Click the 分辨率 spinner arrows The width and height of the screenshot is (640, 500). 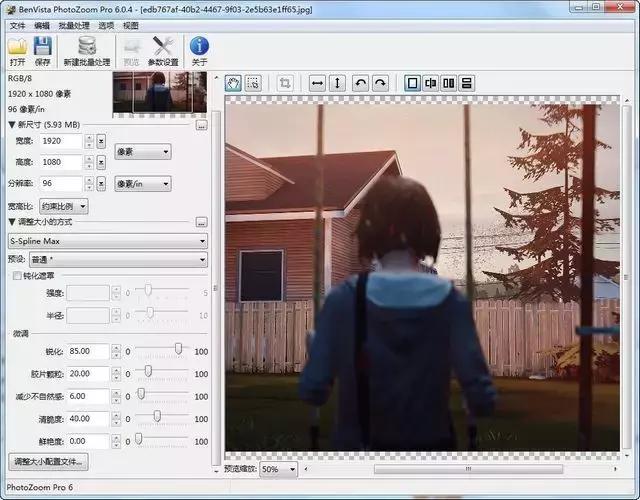pyautogui.click(x=89, y=184)
